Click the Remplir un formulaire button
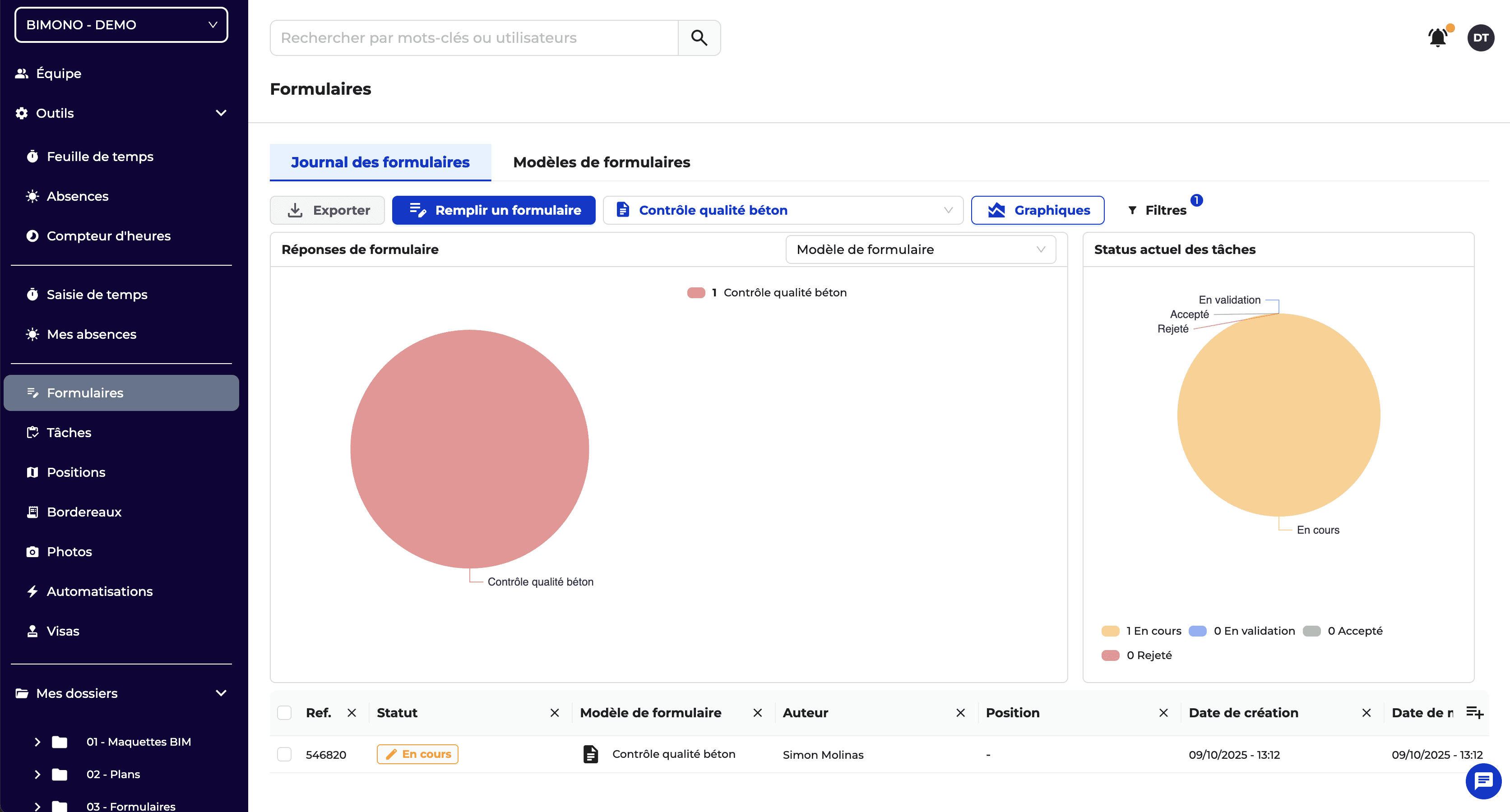 pyautogui.click(x=494, y=210)
